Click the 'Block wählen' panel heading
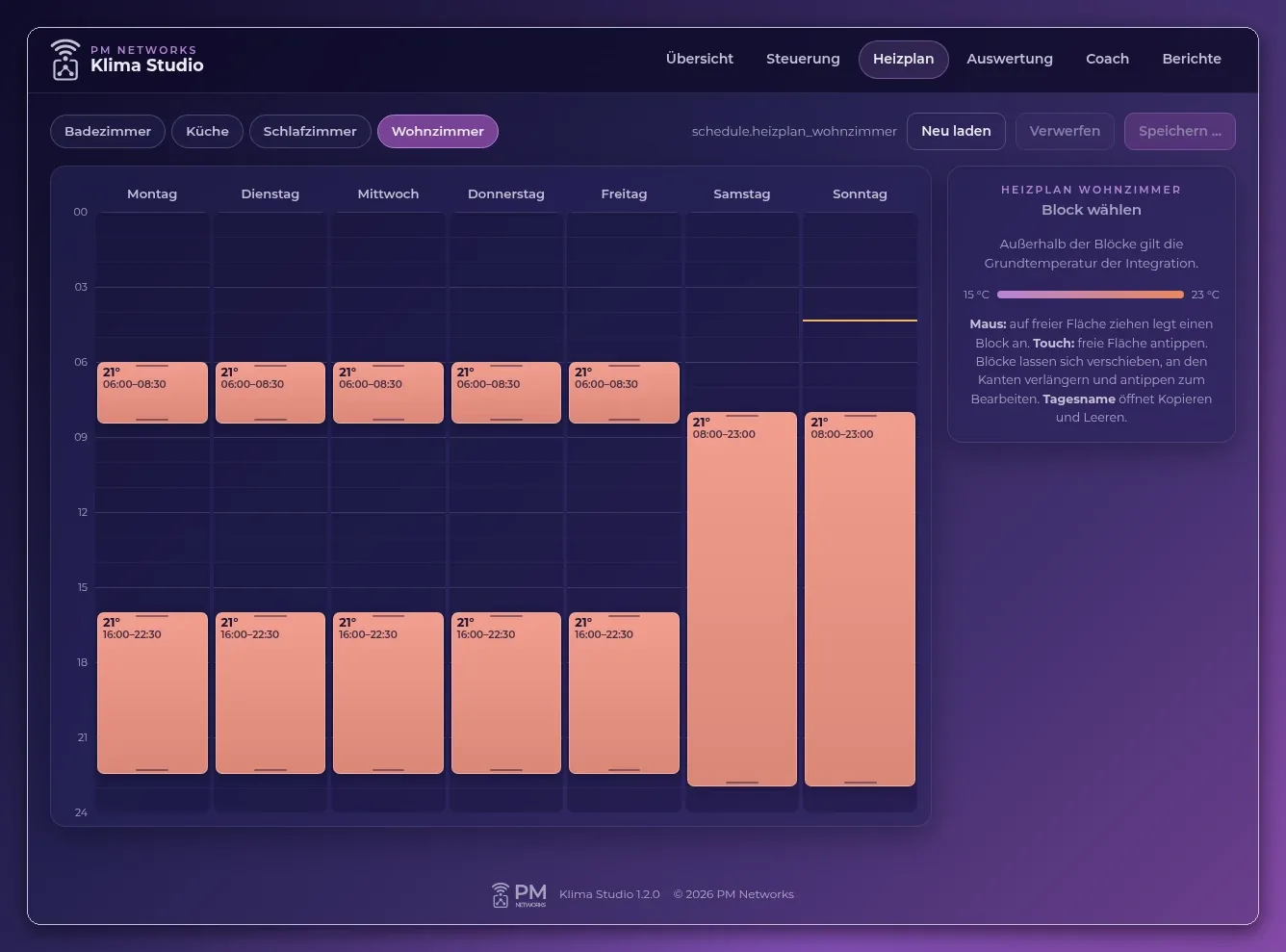Viewport: 1286px width, 952px height. click(x=1092, y=210)
